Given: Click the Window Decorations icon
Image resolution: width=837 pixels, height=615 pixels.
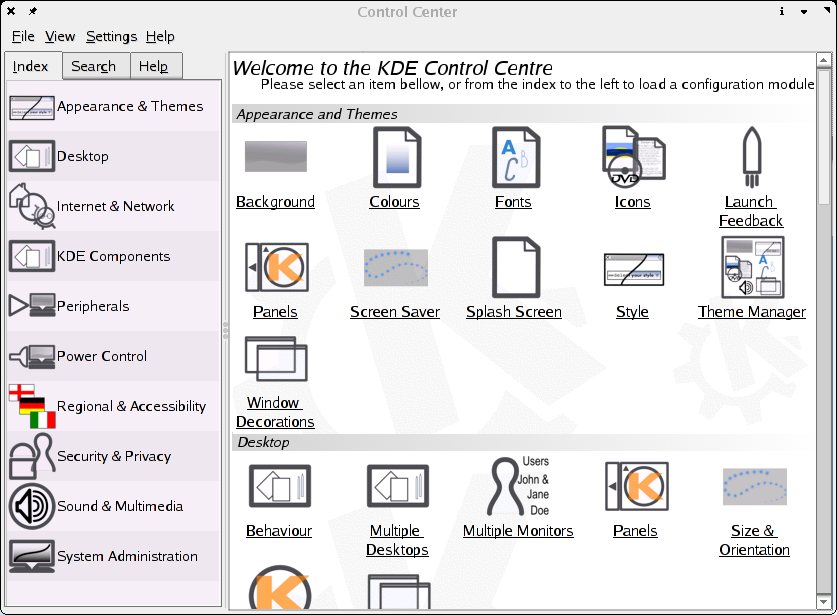Looking at the screenshot, I should pos(276,358).
